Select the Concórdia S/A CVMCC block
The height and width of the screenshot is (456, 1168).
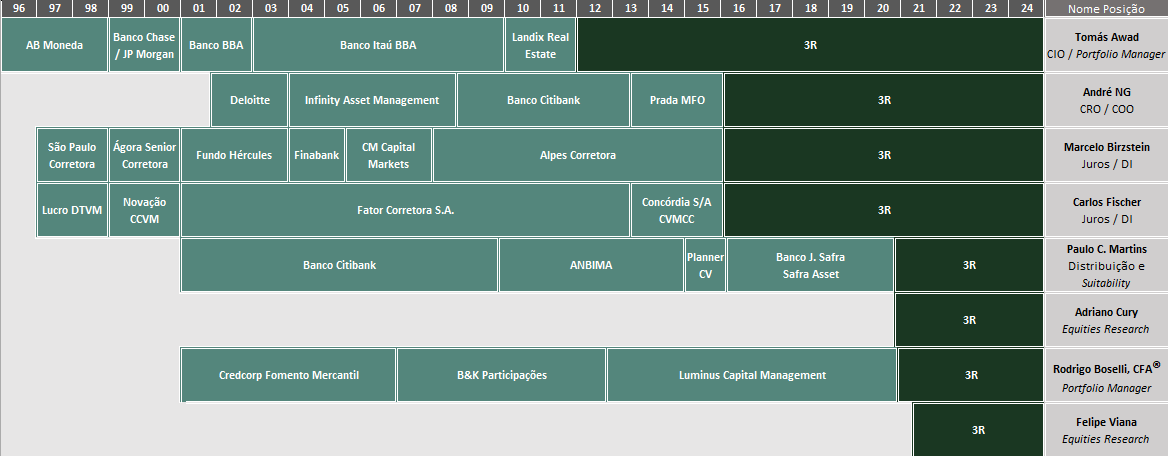(x=677, y=210)
